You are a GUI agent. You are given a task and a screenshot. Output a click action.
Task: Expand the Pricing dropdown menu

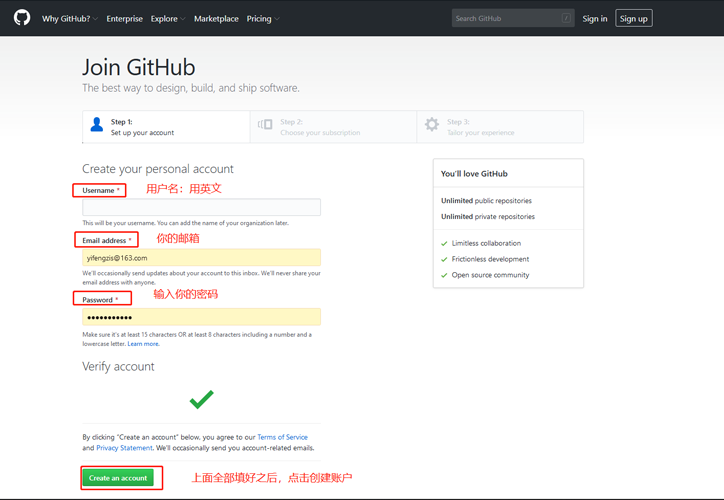(x=263, y=18)
